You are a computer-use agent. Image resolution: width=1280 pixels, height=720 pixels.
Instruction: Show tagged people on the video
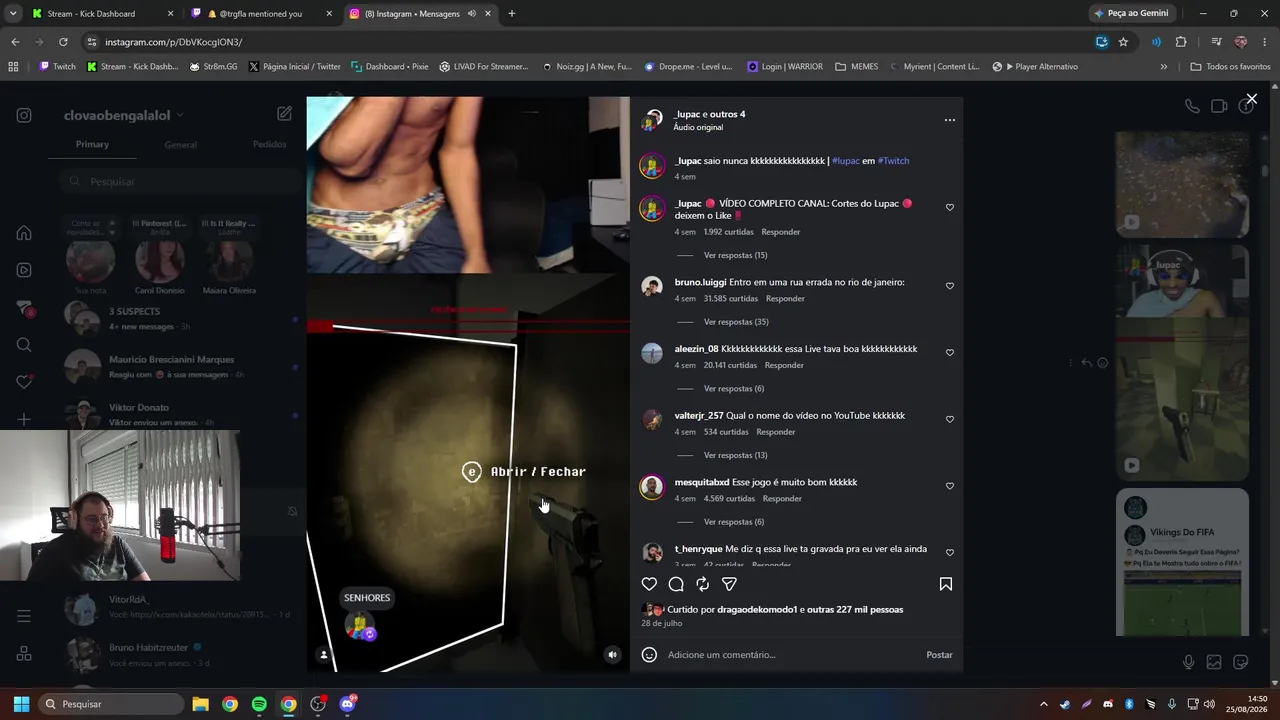323,655
